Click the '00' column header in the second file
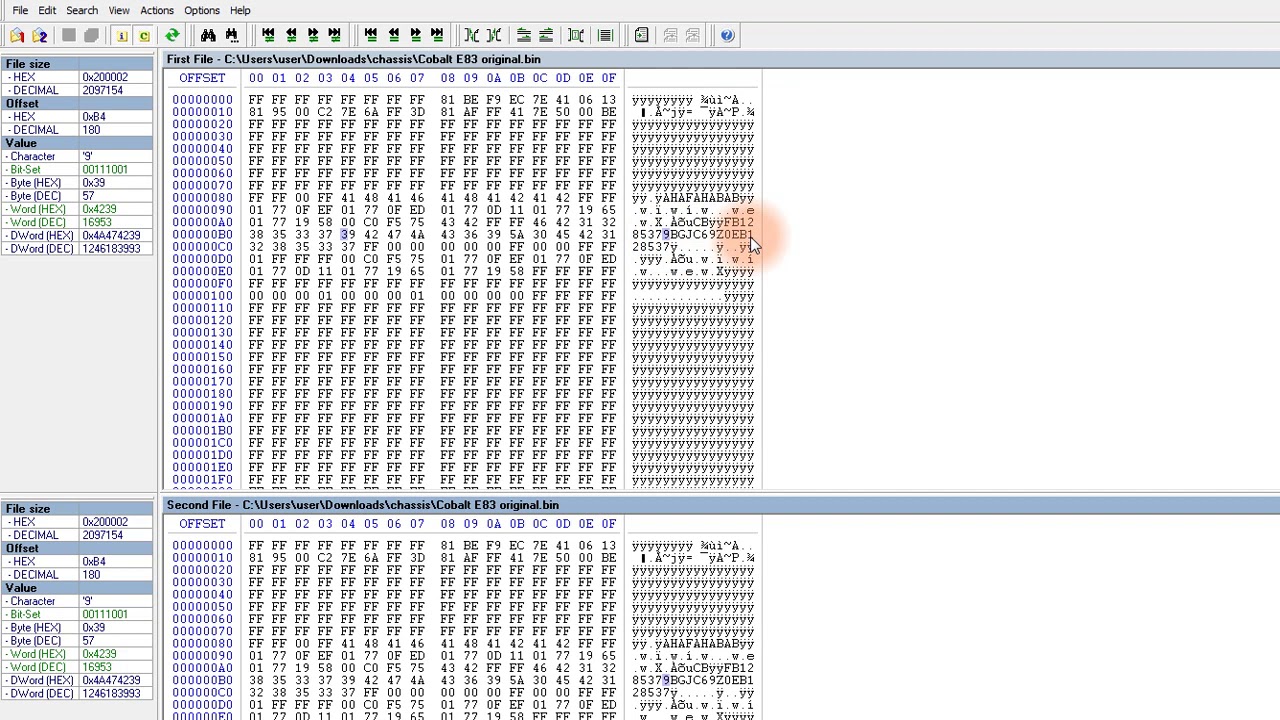The image size is (1280, 720). pyautogui.click(x=256, y=524)
